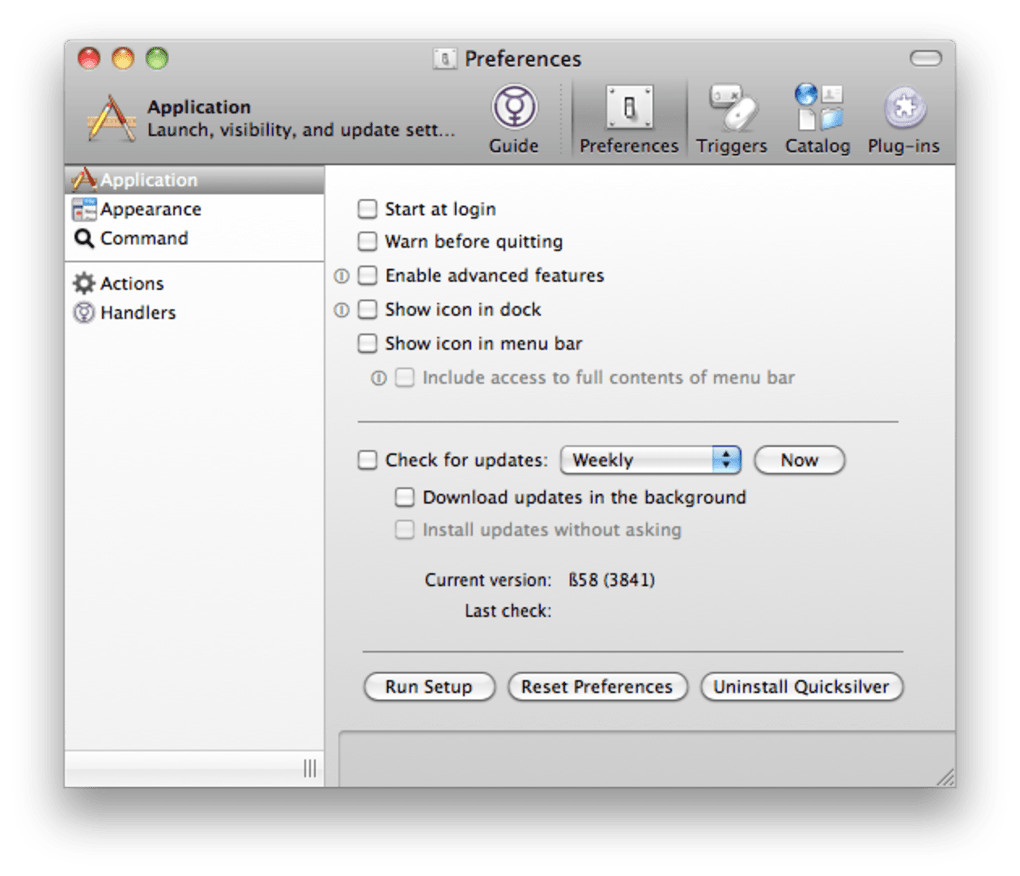Image resolution: width=1020 pixels, height=876 pixels.
Task: Click the info icon beside Show icon in dock
Action: click(341, 310)
